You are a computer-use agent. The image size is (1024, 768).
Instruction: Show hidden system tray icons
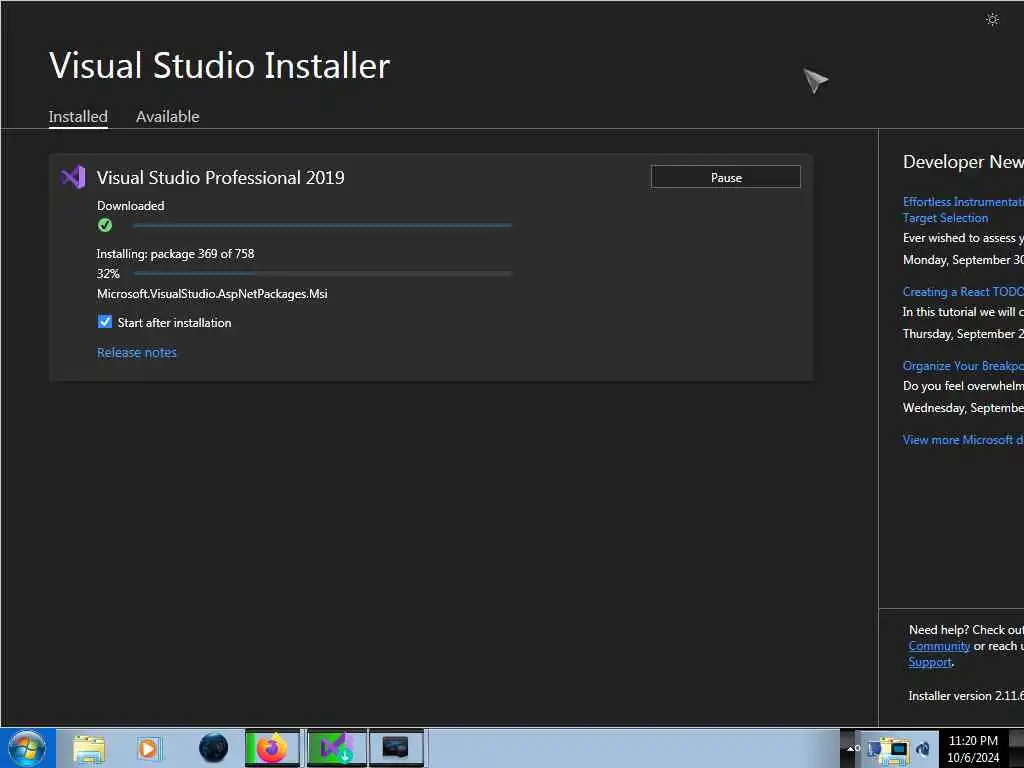coord(851,748)
